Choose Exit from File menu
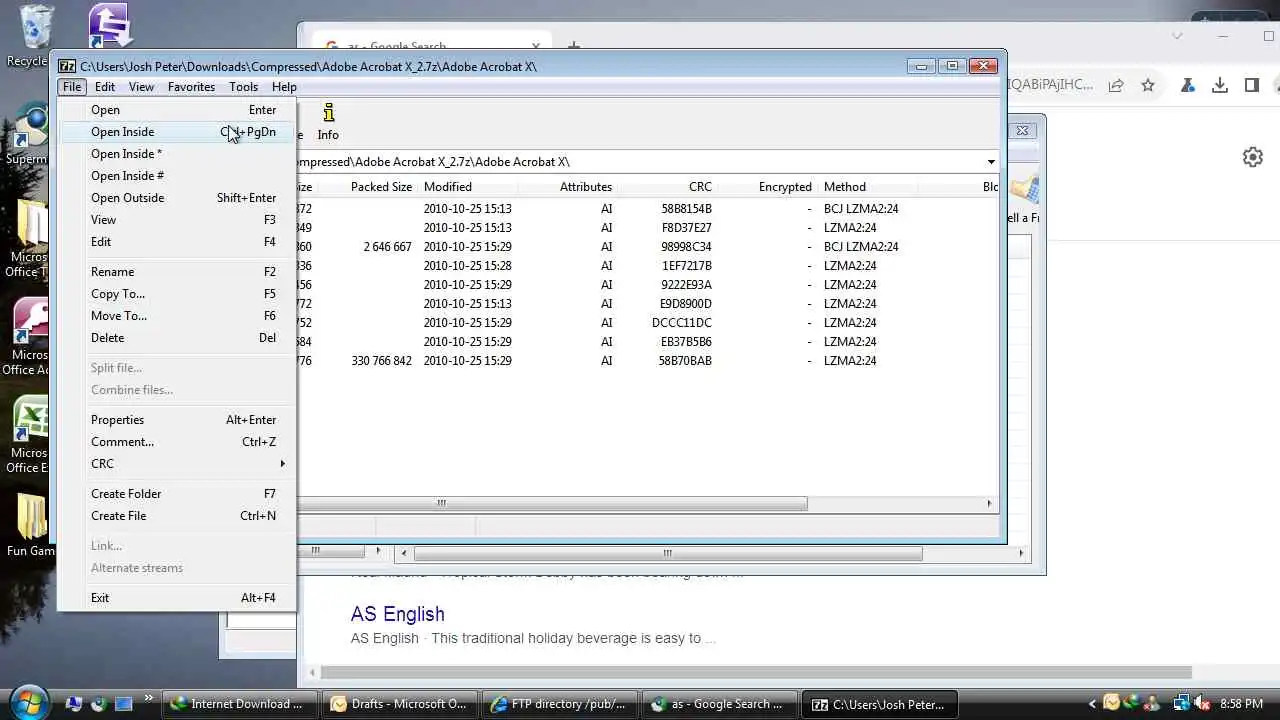Screen dimensions: 1280x720 177,598
